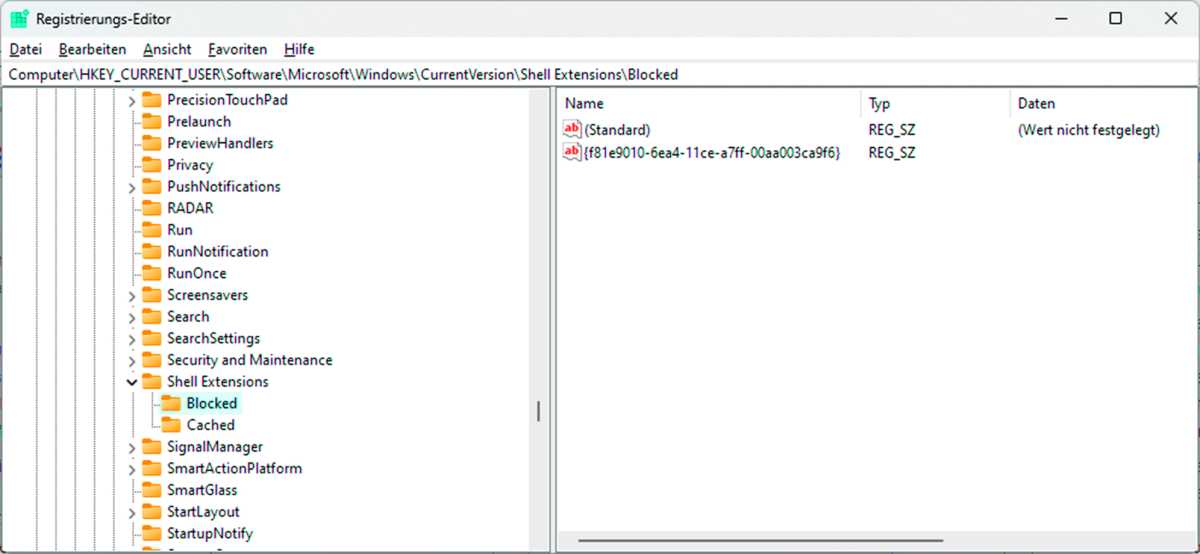Collapse the Shell Extensions key
The height and width of the screenshot is (554, 1200).
[x=132, y=382]
